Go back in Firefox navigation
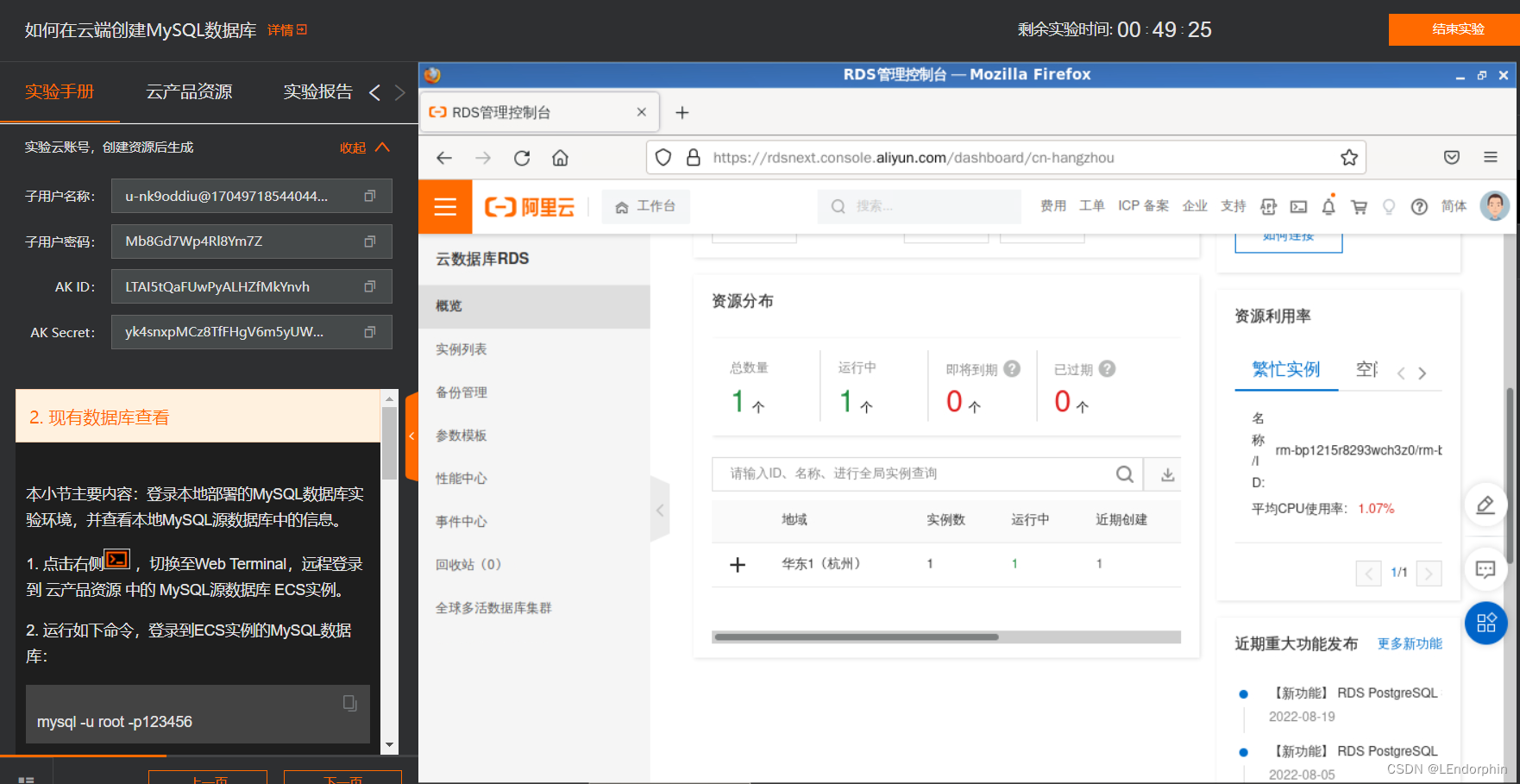Viewport: 1520px width, 784px height. click(x=444, y=158)
